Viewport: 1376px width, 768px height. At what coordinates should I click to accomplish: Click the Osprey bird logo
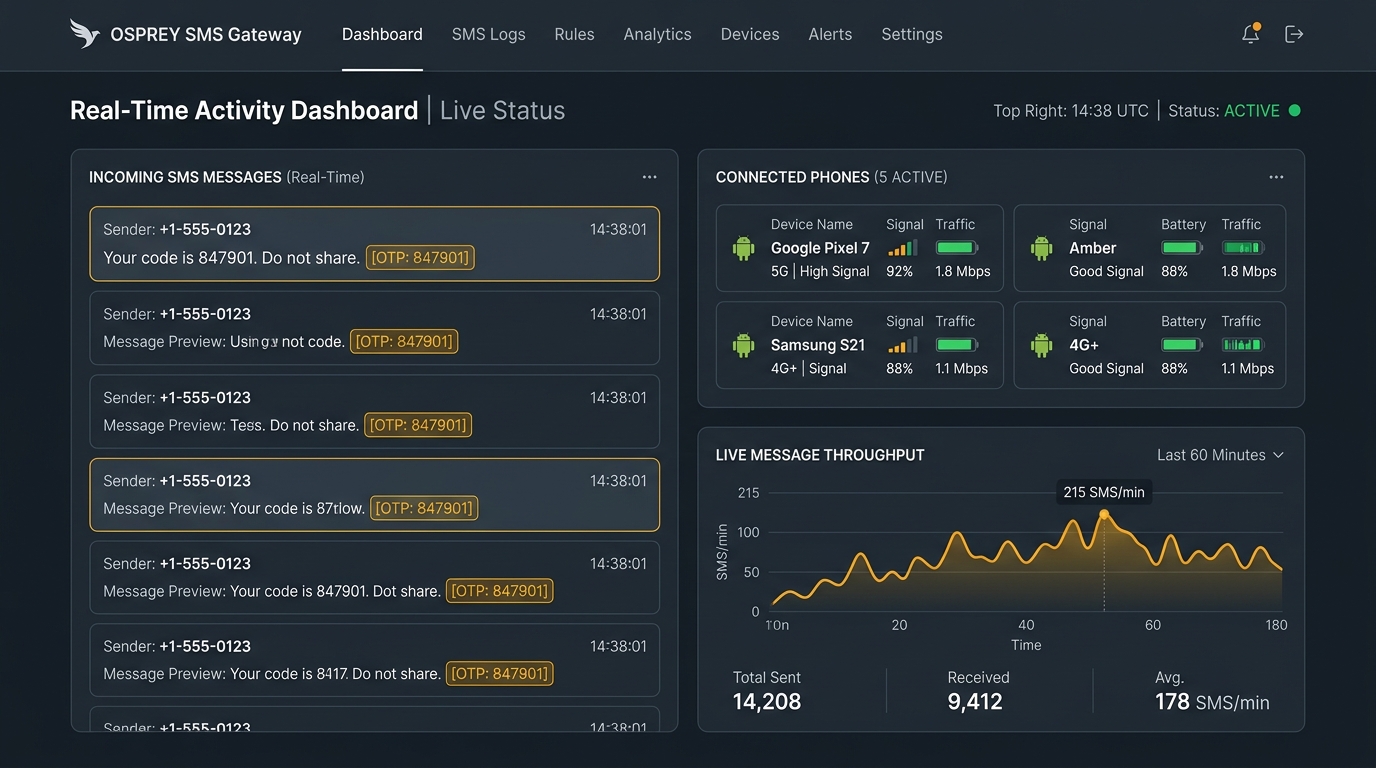point(84,33)
